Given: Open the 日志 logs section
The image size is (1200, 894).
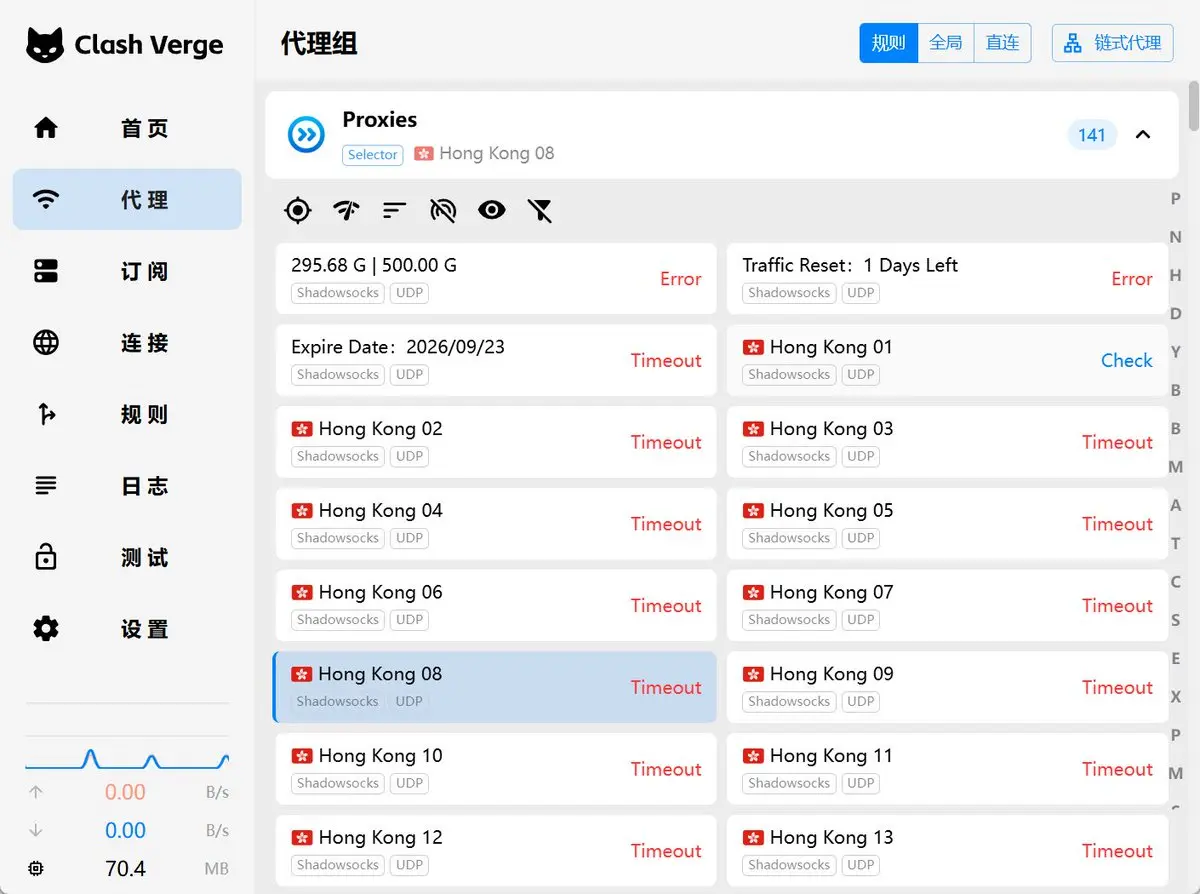Looking at the screenshot, I should pyautogui.click(x=127, y=486).
